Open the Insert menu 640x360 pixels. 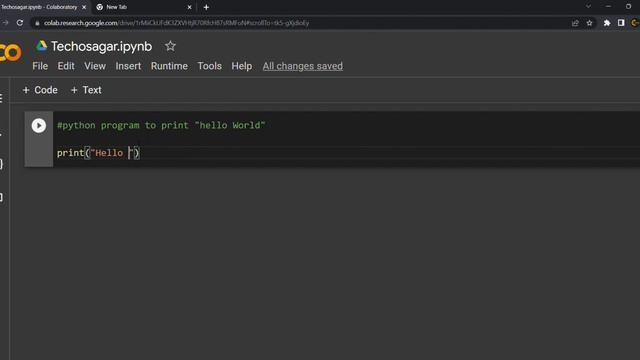click(x=128, y=66)
